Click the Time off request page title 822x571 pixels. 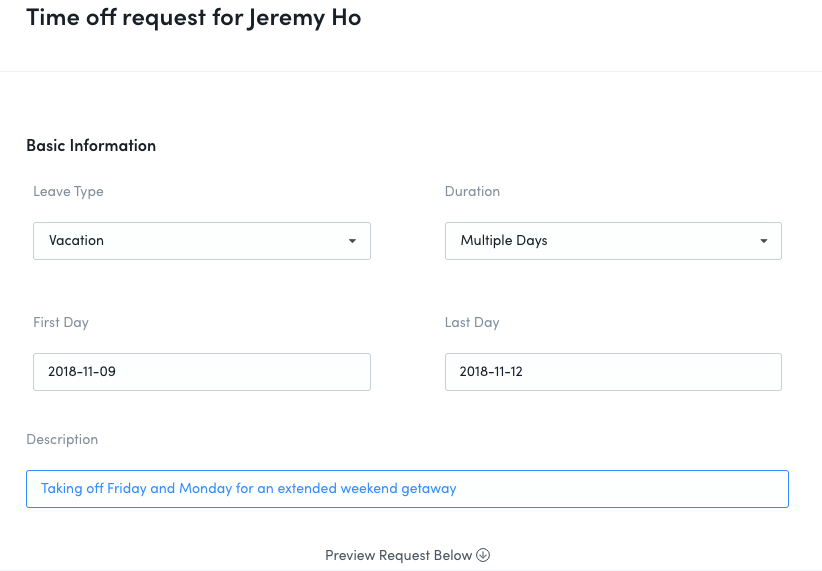[193, 18]
